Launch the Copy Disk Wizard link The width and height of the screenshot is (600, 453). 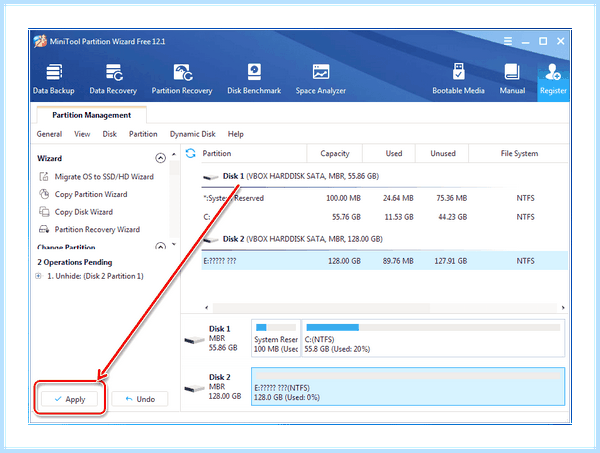click(x=84, y=212)
